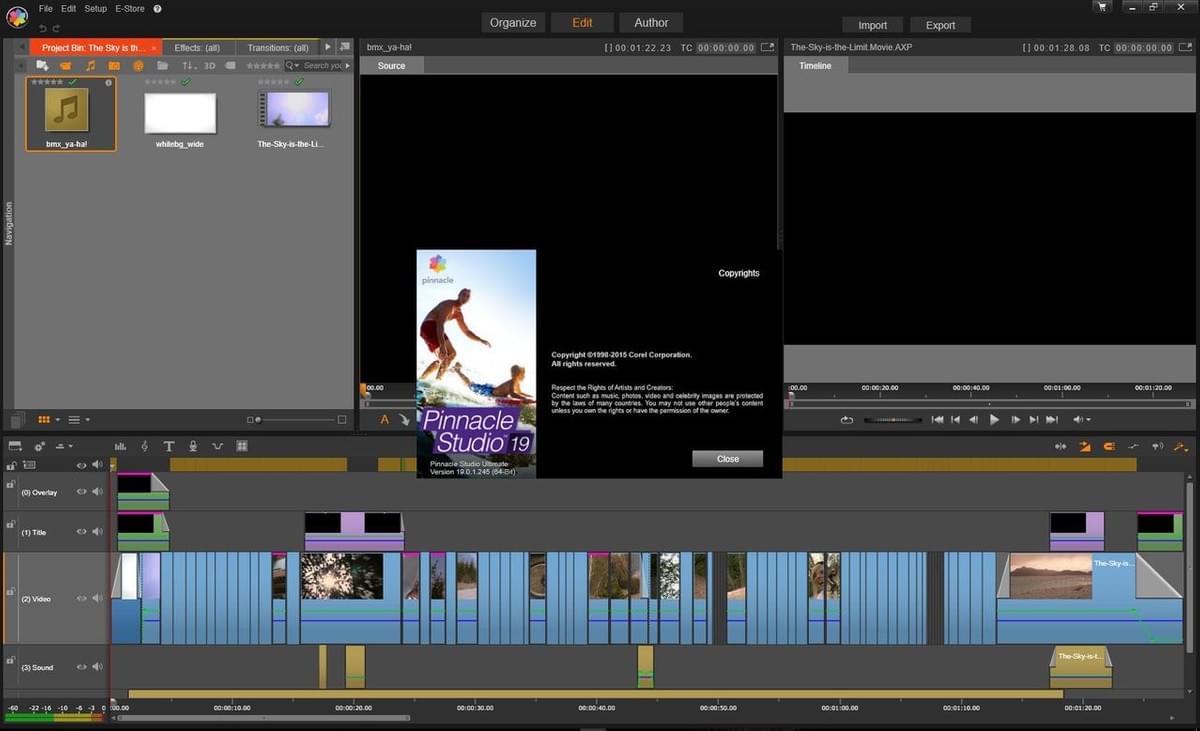1200x731 pixels.
Task: Set star rating filter in library toolbar
Action: pos(263,66)
